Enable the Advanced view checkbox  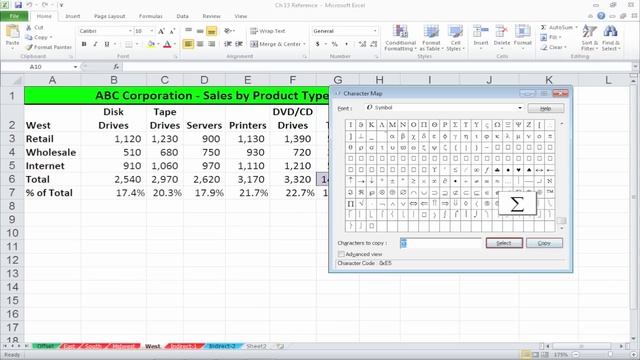click(x=341, y=254)
